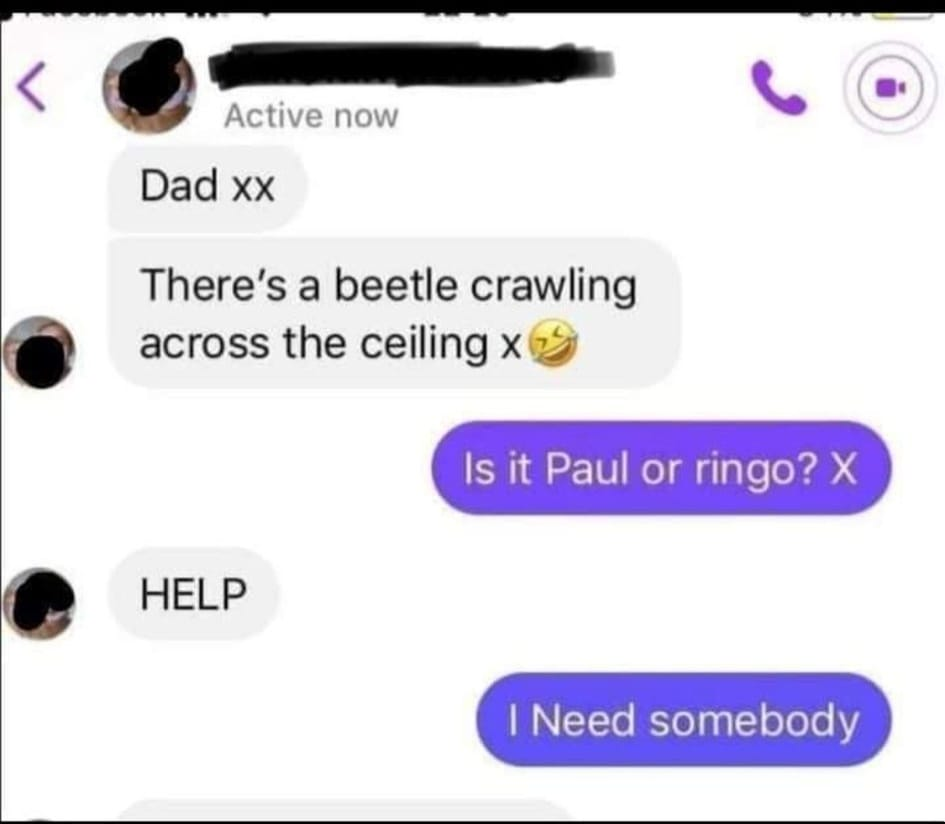
Task: Tap sender avatar beside HELP message
Action: (39, 603)
